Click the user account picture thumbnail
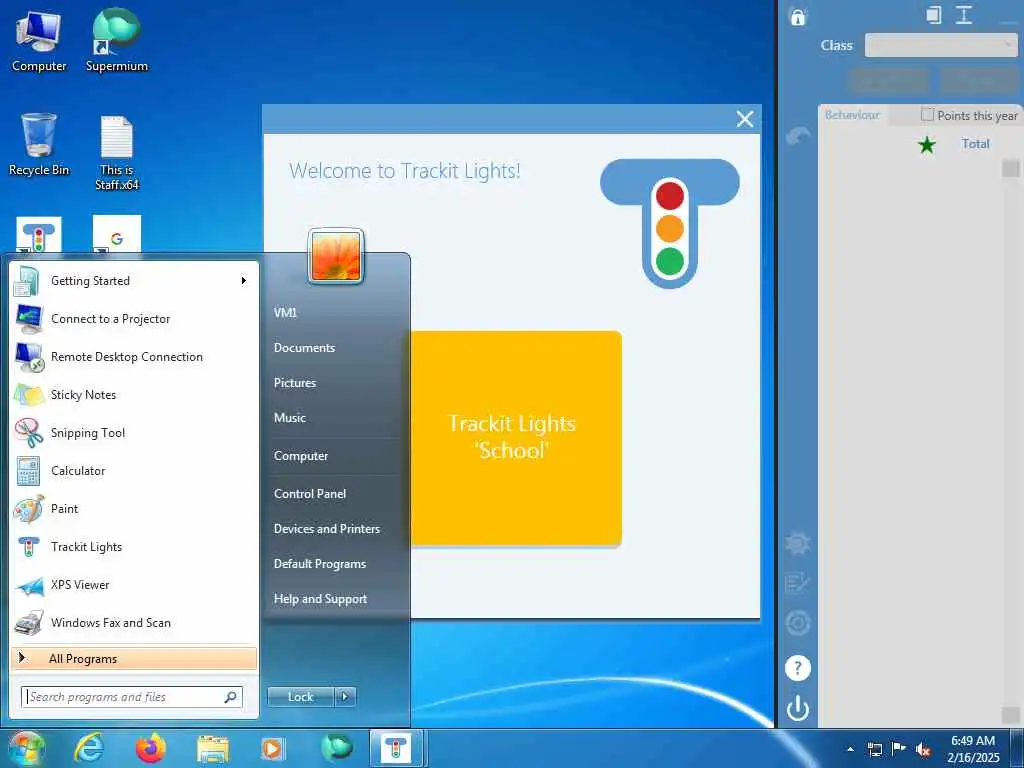This screenshot has height=768, width=1024. point(336,257)
